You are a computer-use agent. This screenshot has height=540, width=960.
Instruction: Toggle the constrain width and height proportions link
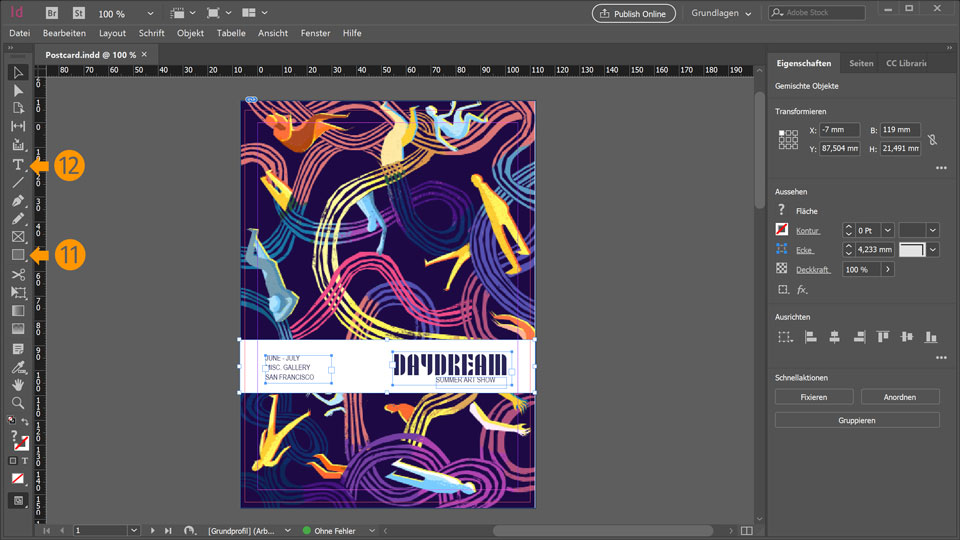click(932, 140)
